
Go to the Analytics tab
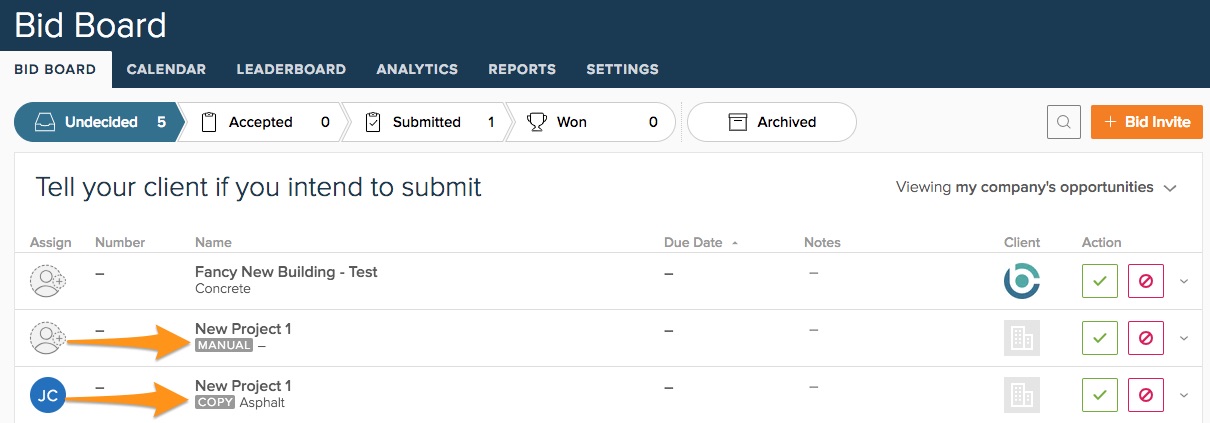pos(417,69)
